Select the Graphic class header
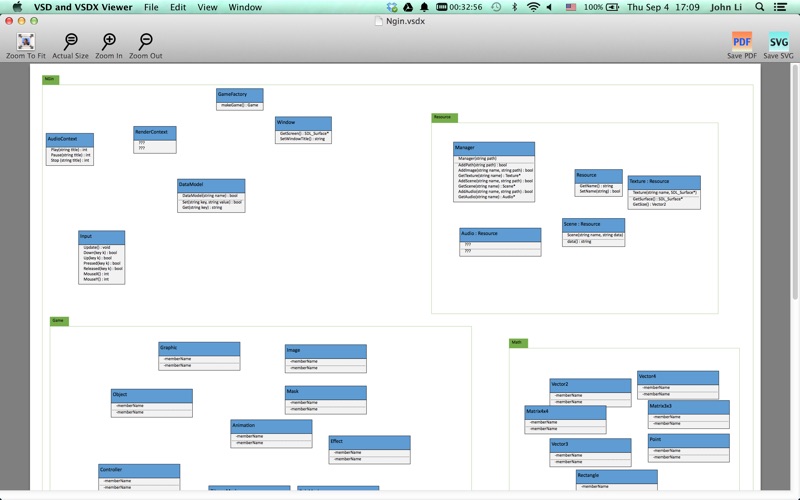 pyautogui.click(x=199, y=349)
